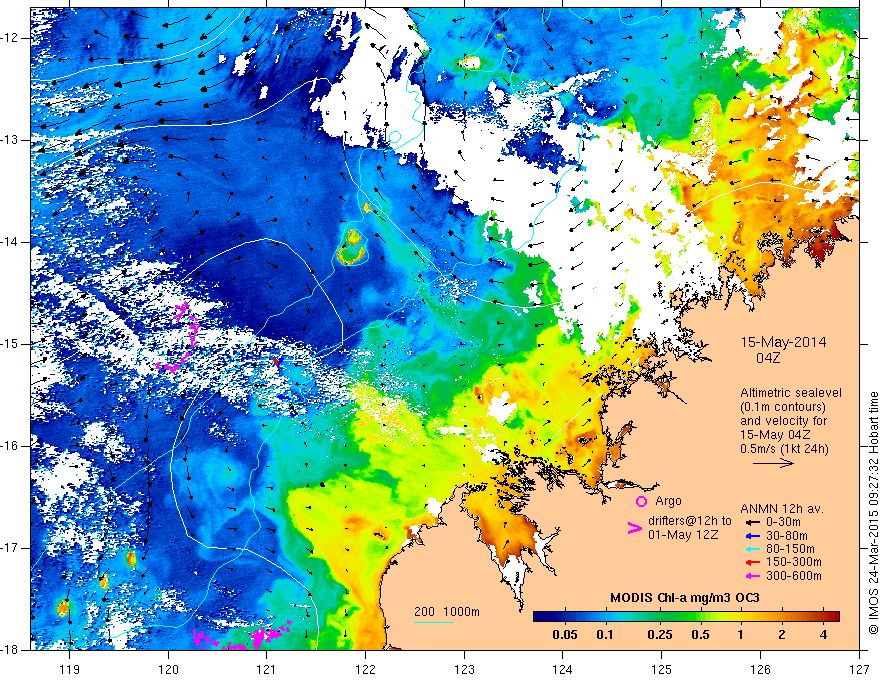Click the magenta 300-600m arrow in legend
The height and width of the screenshot is (680, 880).
coord(753,576)
